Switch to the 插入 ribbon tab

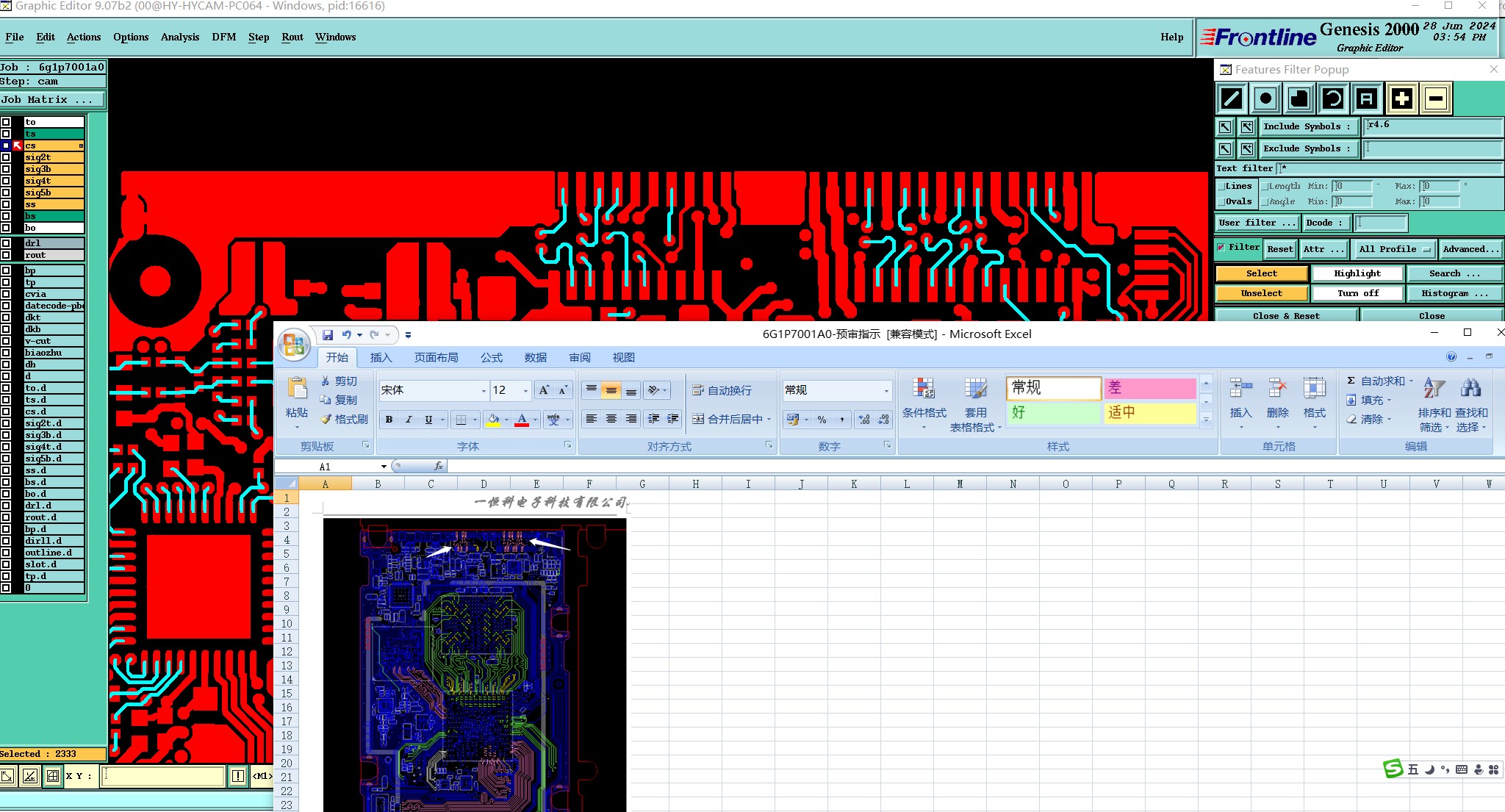click(381, 358)
